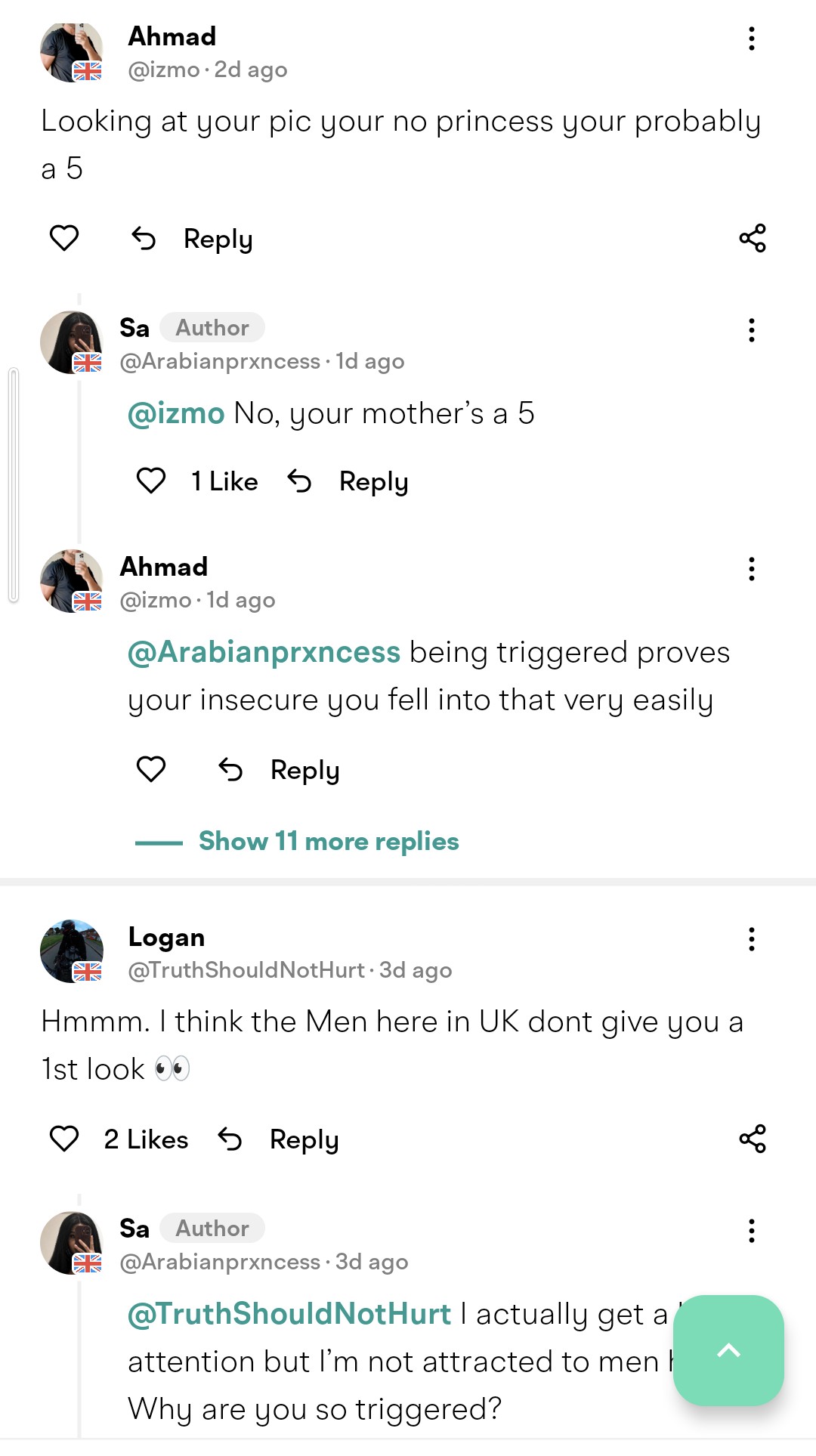Open options menu for Ahmad's top comment

click(751, 39)
